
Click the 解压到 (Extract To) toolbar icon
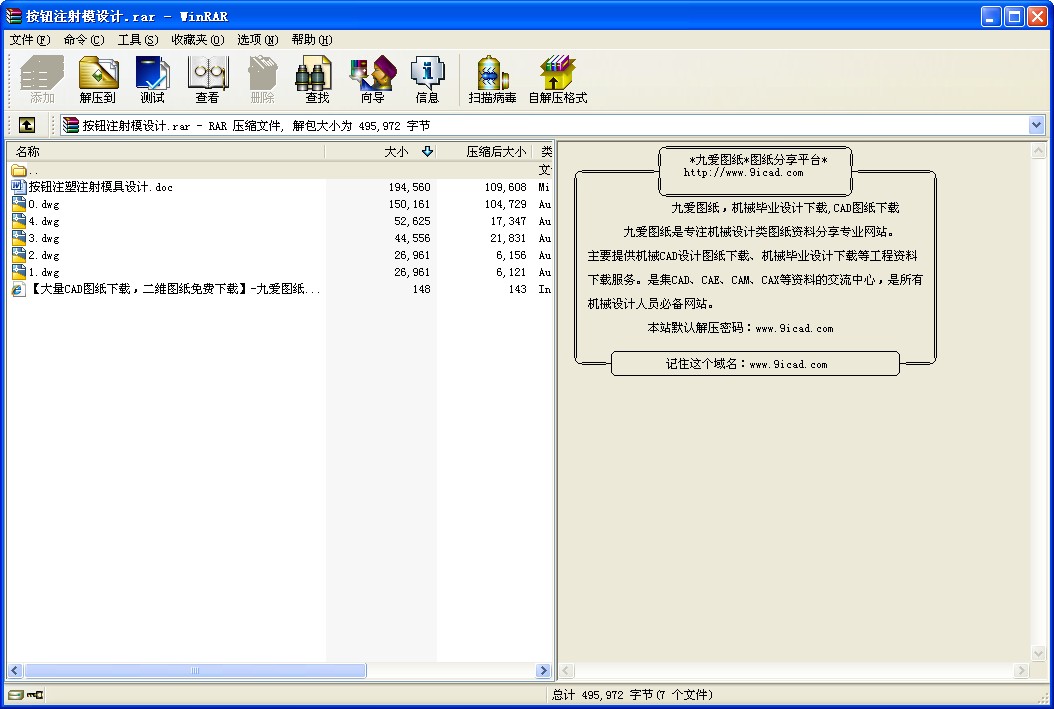(x=98, y=79)
